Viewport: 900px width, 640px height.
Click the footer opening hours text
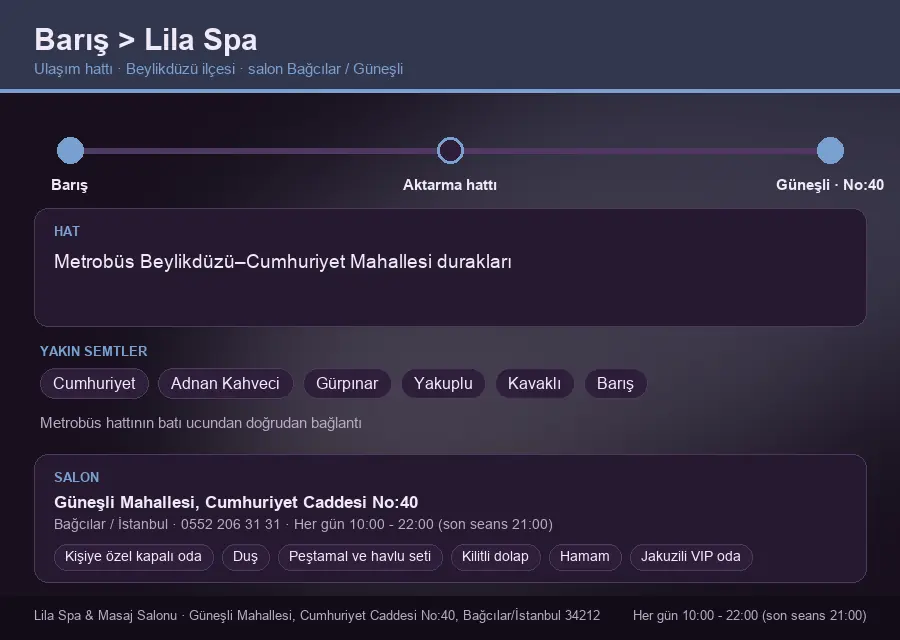(x=750, y=615)
